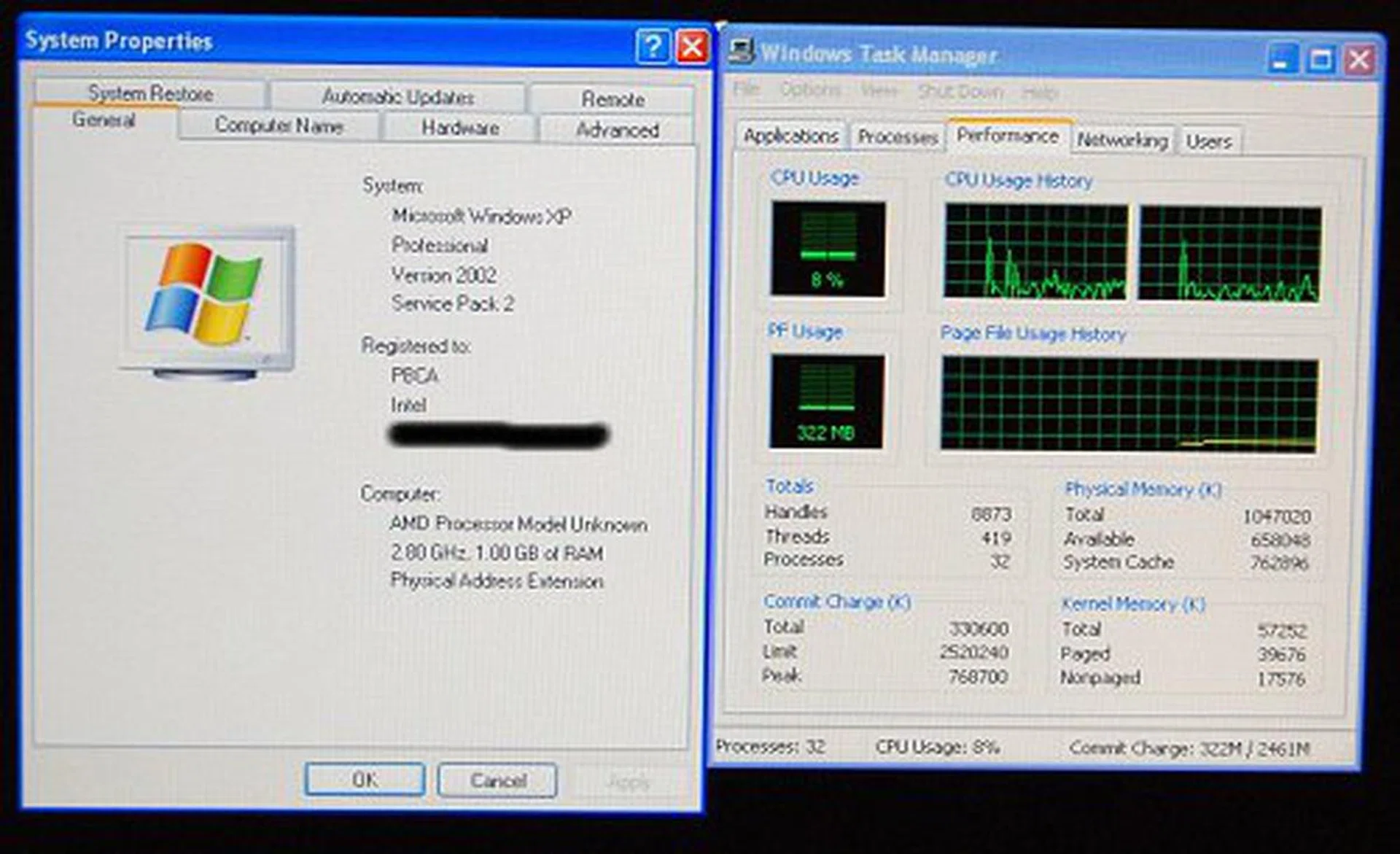Close the System Properties dialog
This screenshot has width=1400, height=854.
point(692,47)
